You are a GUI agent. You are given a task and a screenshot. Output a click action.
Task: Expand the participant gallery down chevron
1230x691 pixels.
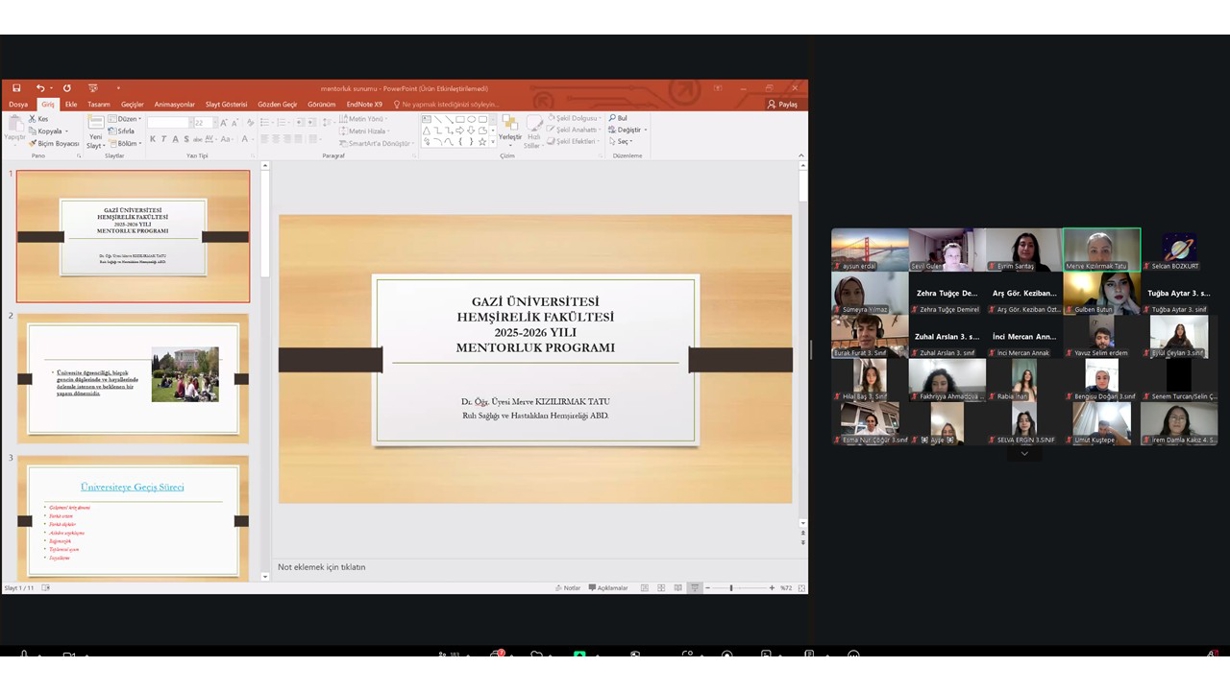click(x=1024, y=454)
